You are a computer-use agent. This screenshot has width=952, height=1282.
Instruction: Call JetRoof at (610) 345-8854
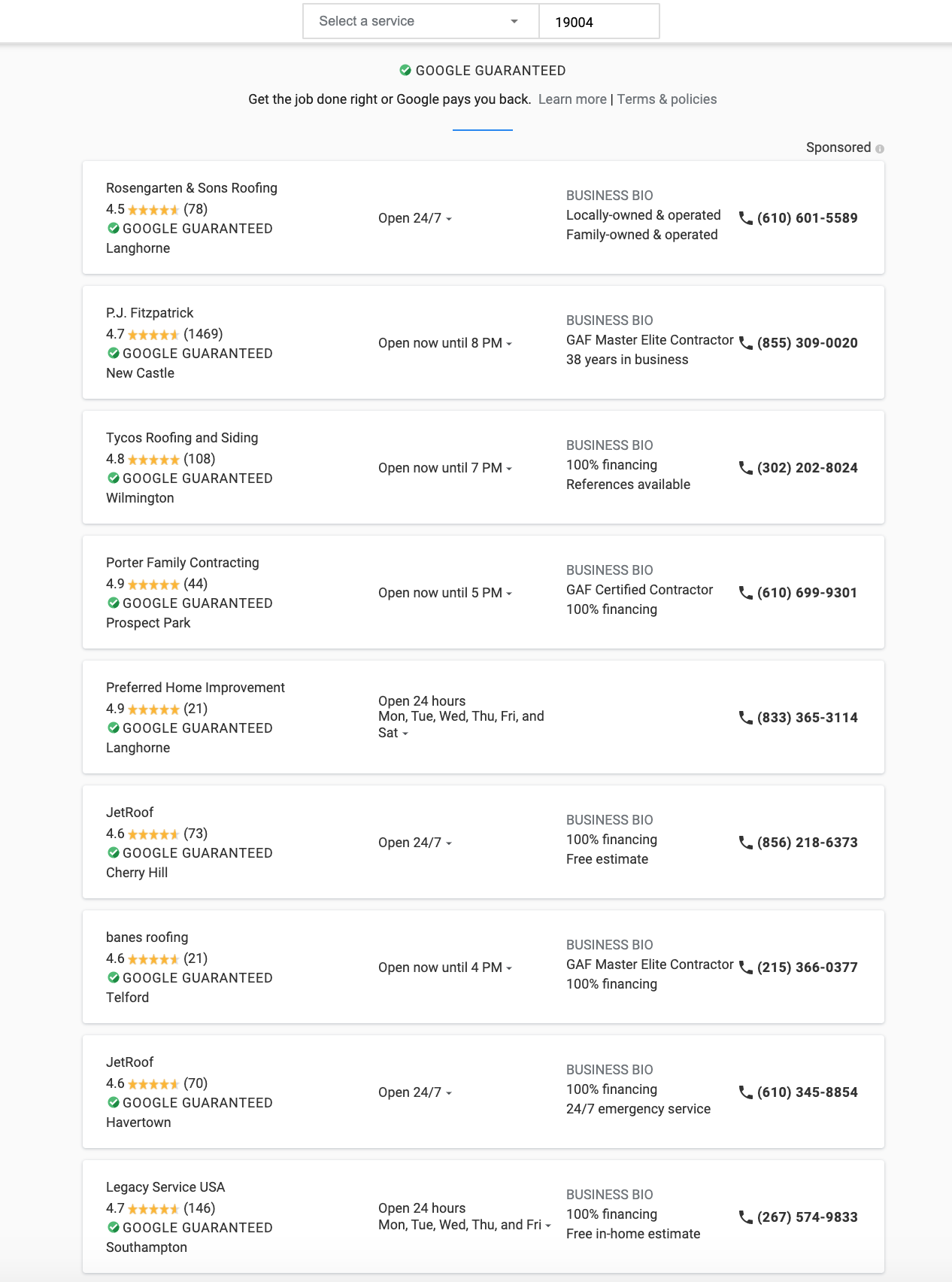point(807,1092)
